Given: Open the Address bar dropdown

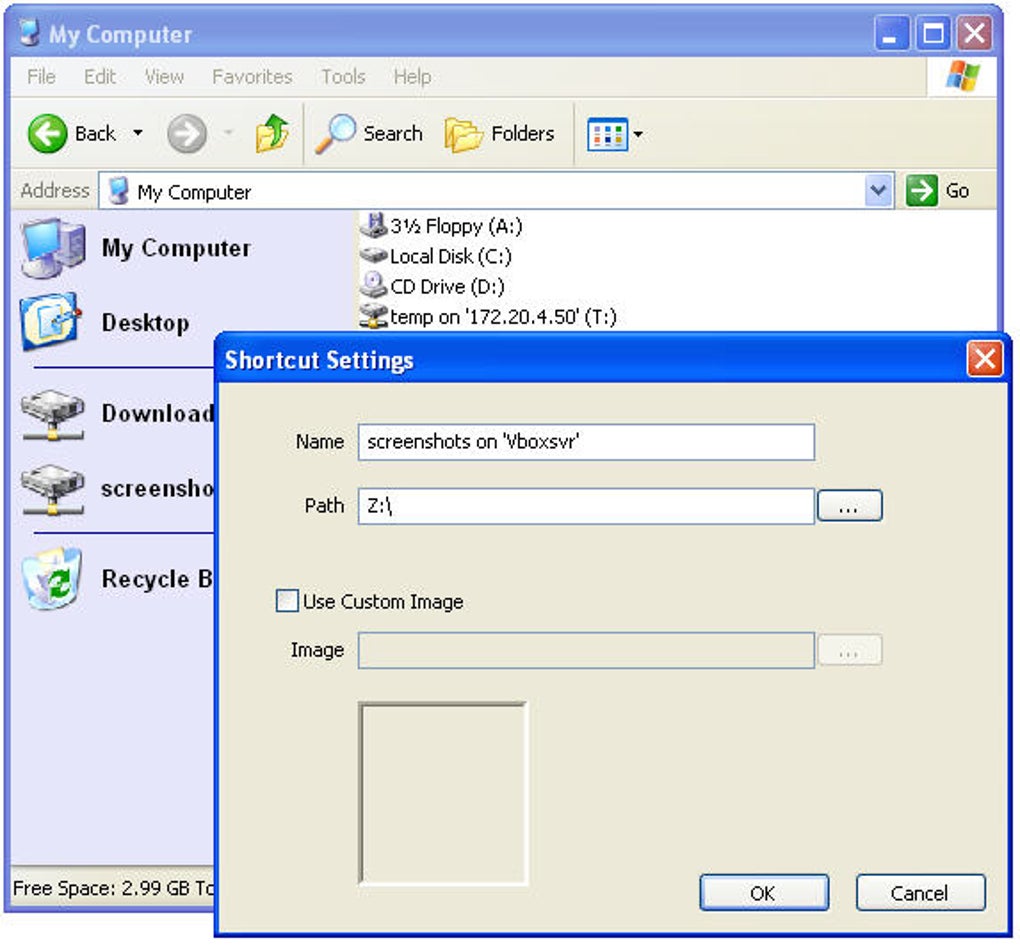Looking at the screenshot, I should 878,190.
